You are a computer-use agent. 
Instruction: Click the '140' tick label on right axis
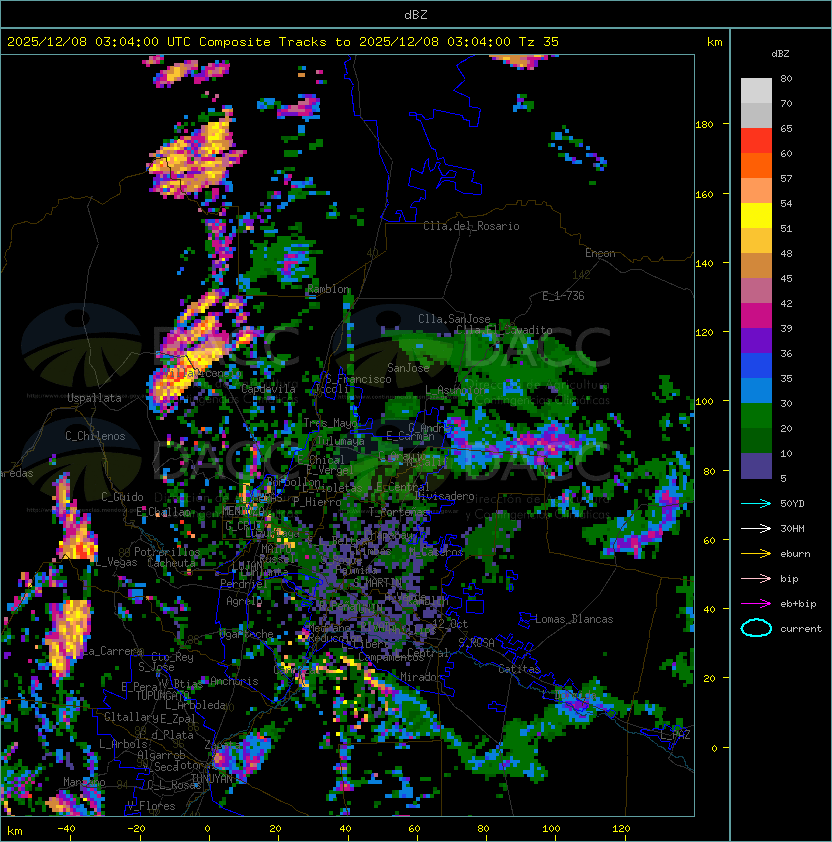tap(704, 263)
